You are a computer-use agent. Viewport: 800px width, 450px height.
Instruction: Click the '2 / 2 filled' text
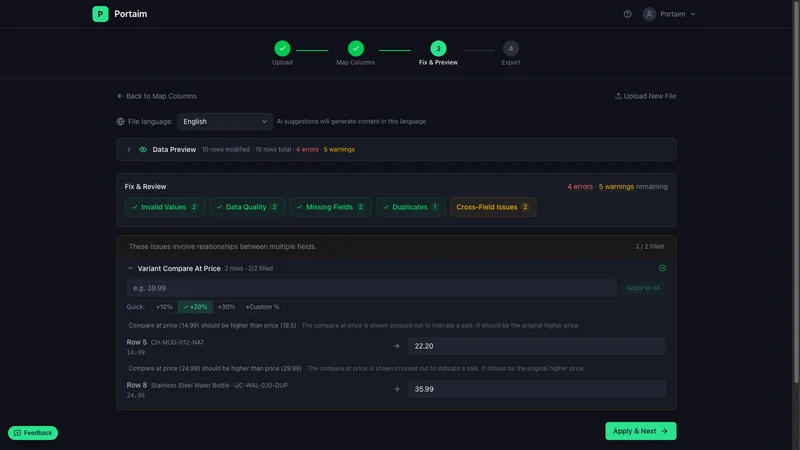649,246
